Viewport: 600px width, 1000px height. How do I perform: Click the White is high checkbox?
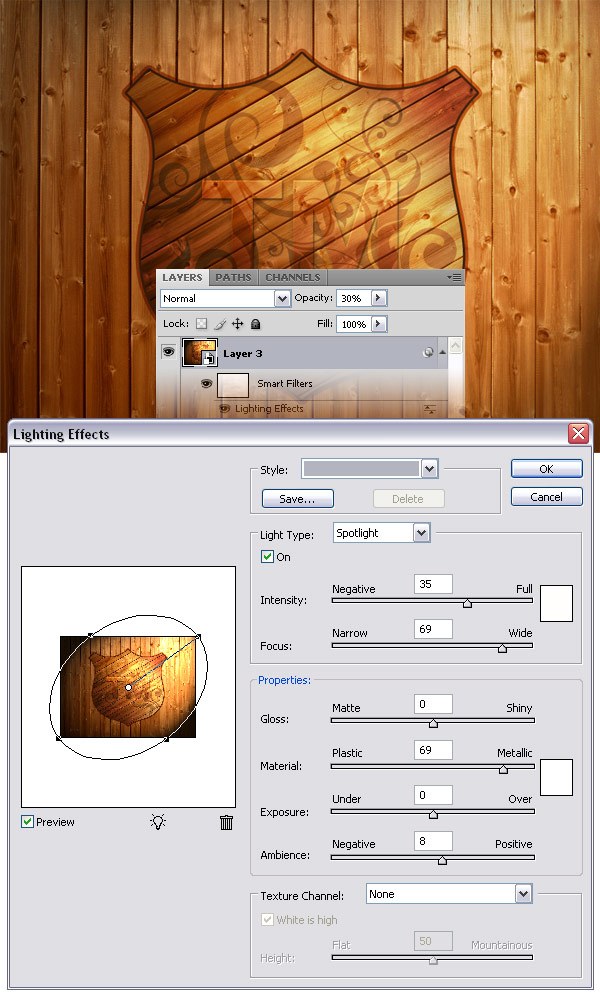267,920
